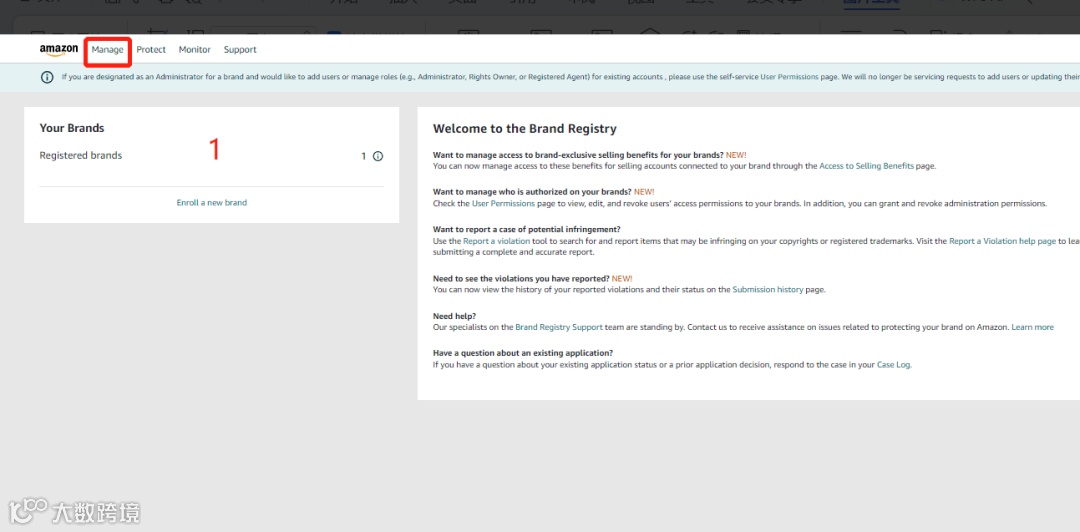The image size is (1080, 532).
Task: Click the Welcome to the Brand Registry heading
Action: (524, 129)
